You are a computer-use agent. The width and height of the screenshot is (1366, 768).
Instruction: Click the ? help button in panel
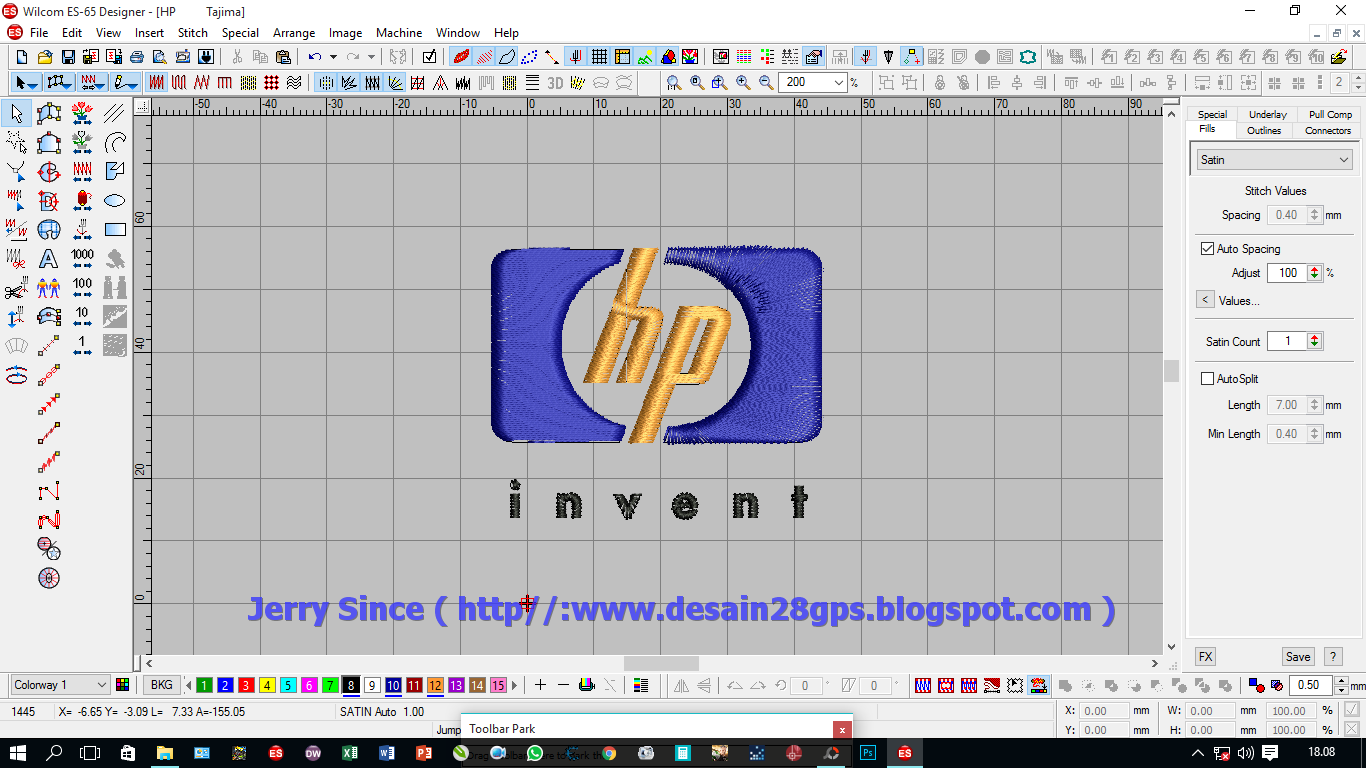point(1333,657)
